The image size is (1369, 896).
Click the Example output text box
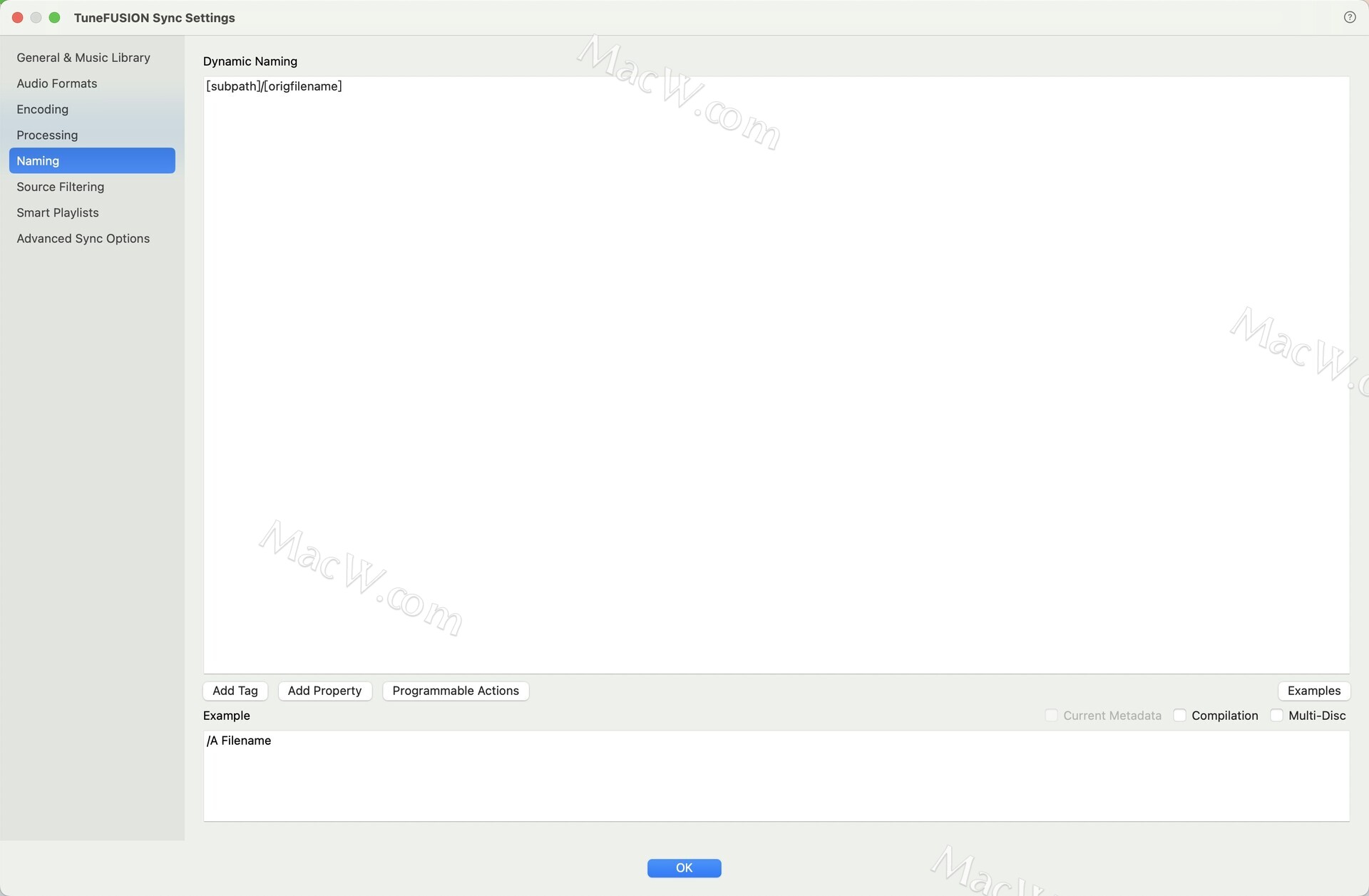click(x=776, y=776)
